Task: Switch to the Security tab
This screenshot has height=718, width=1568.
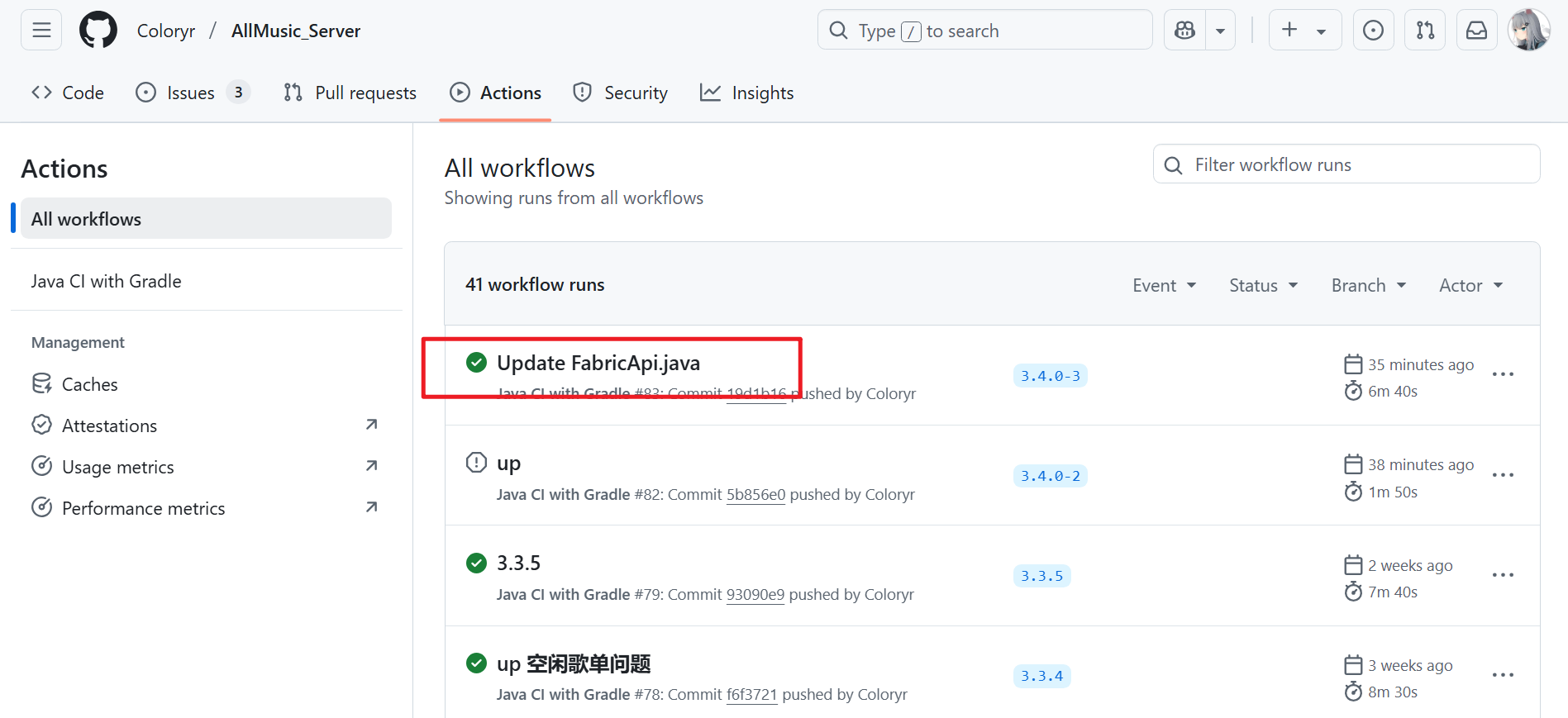Action: (620, 93)
